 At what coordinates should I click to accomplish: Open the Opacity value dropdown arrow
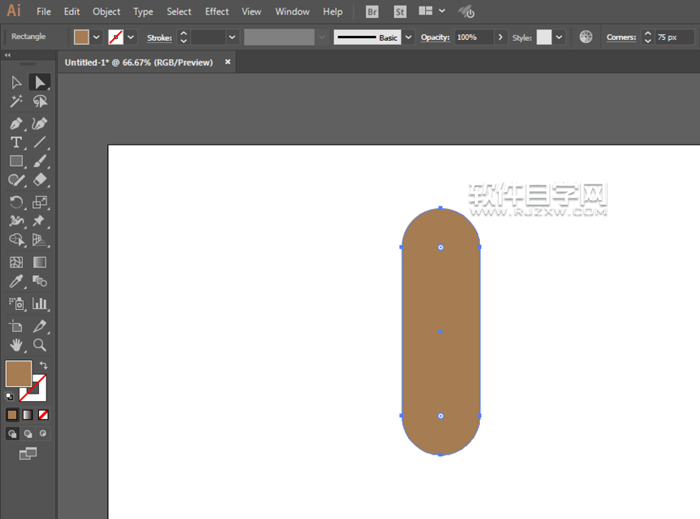pos(501,37)
